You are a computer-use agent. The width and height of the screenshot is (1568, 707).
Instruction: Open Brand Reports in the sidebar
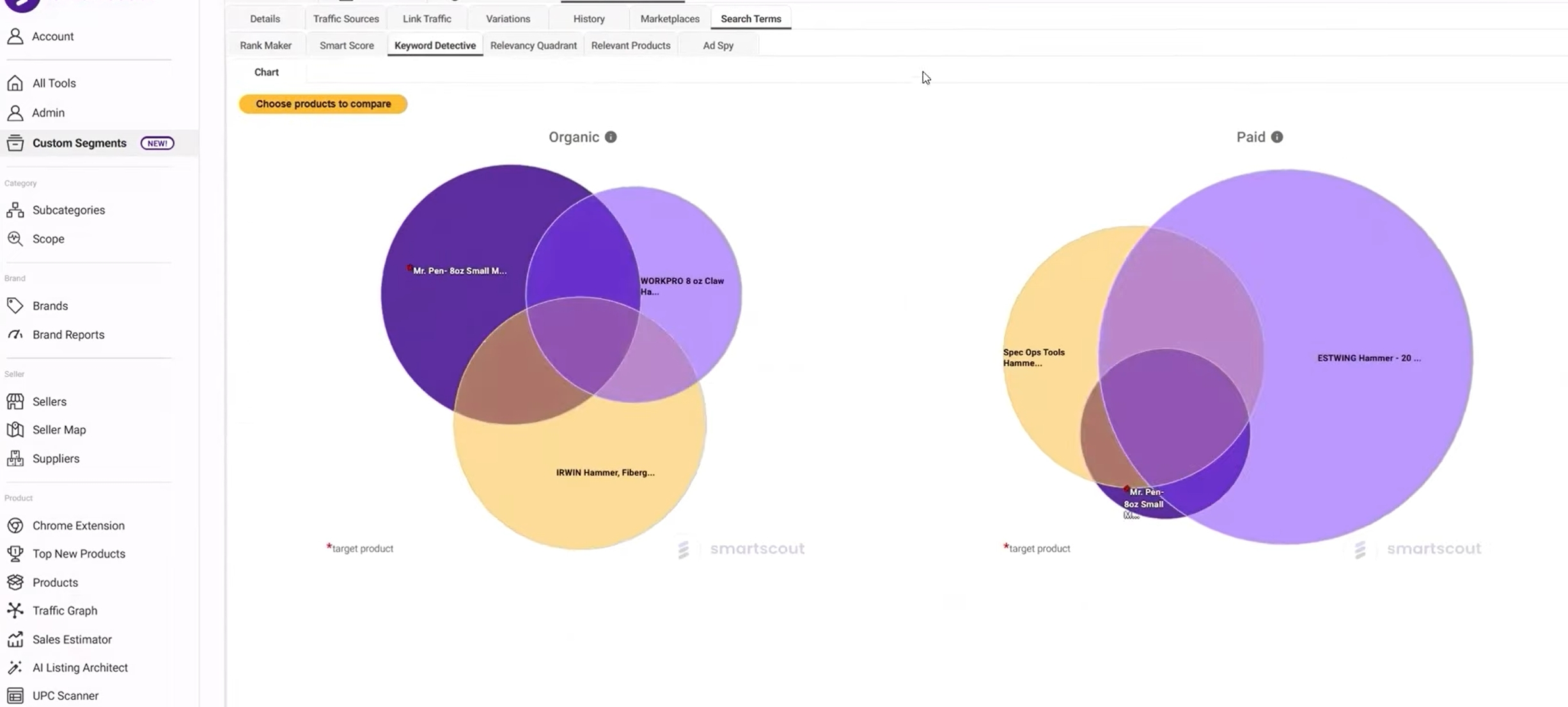tap(68, 334)
